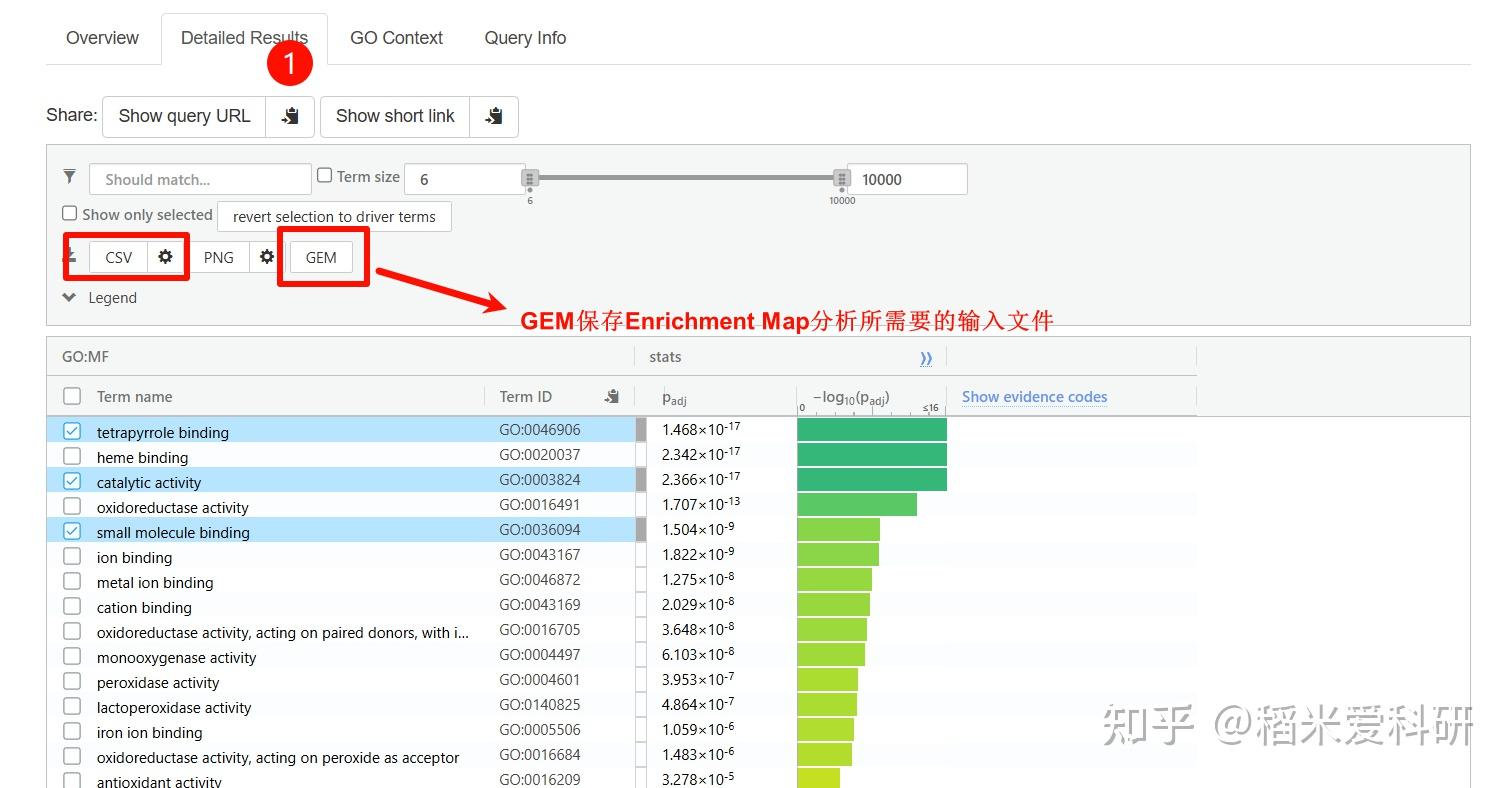Enable Show only selected
Viewport: 1512px width, 788px height.
point(69,212)
